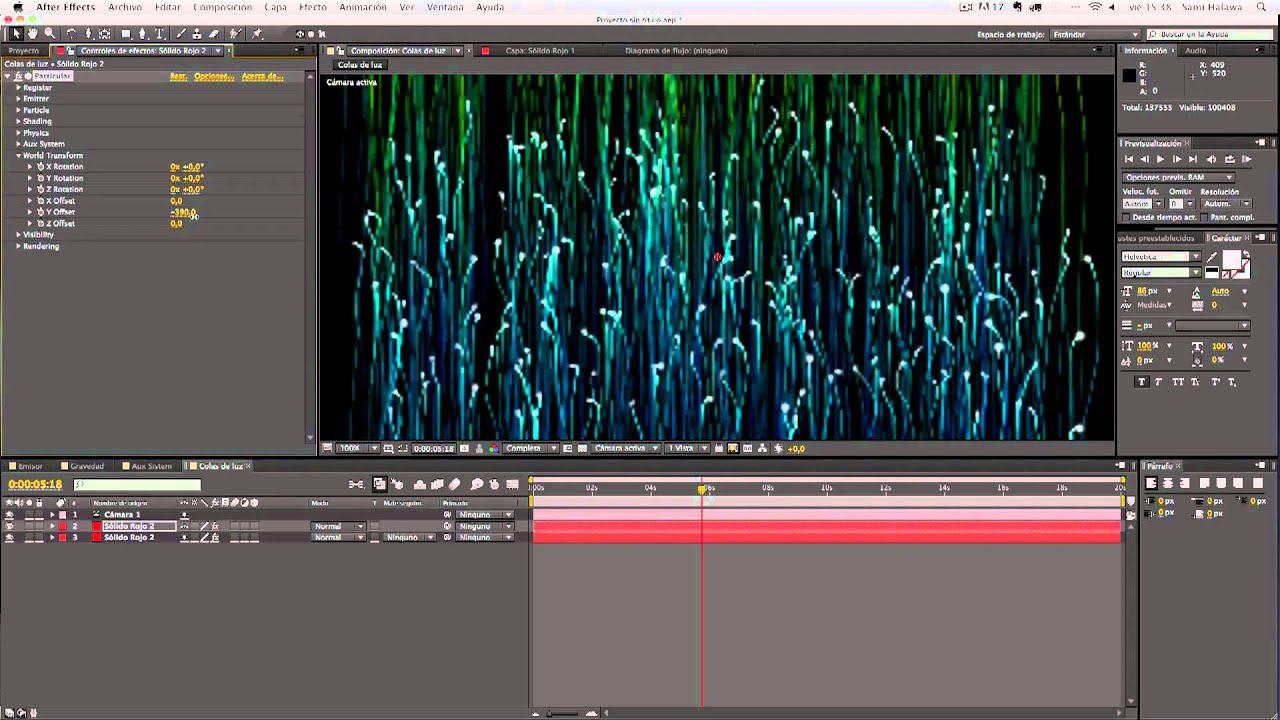Click the timeline zoom slider at bottom
This screenshot has height=720, width=1280.
point(563,713)
